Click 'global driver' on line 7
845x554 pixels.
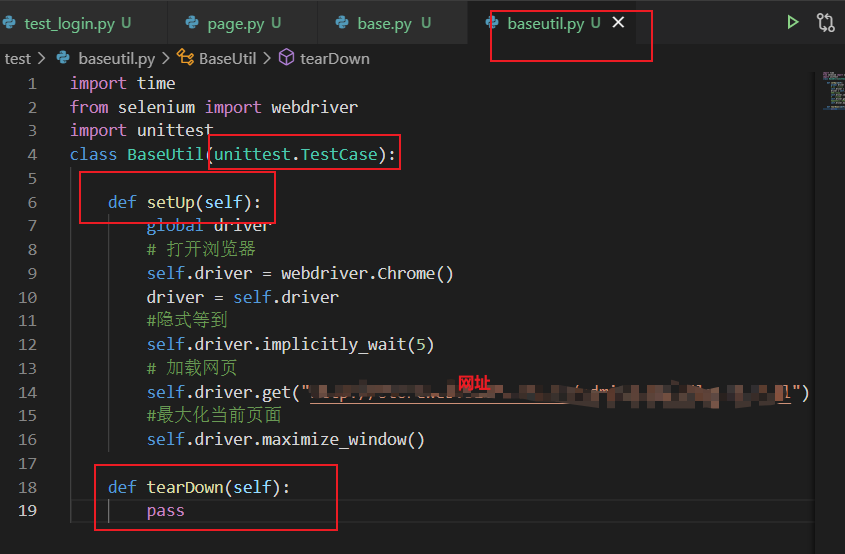pyautogui.click(x=208, y=226)
